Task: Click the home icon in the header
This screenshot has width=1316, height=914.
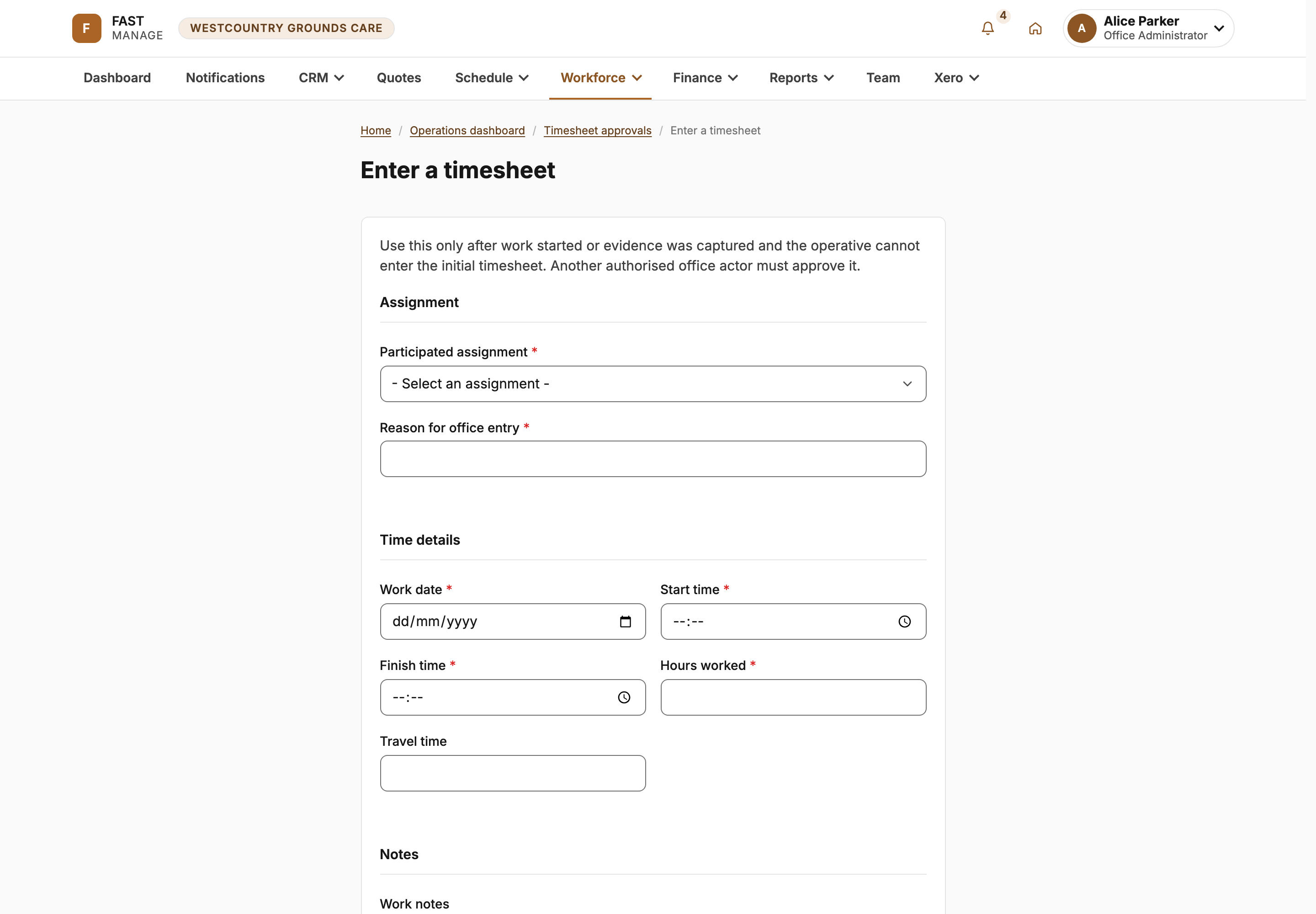Action: point(1035,28)
